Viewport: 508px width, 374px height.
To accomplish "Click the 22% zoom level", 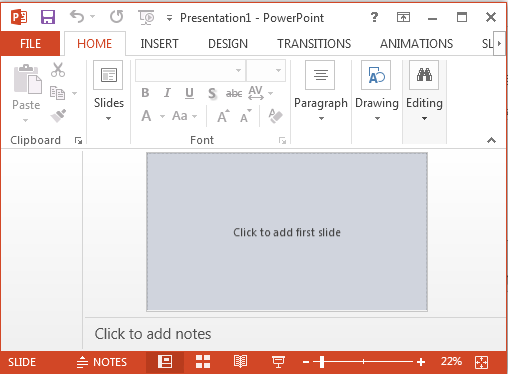I will 451,361.
